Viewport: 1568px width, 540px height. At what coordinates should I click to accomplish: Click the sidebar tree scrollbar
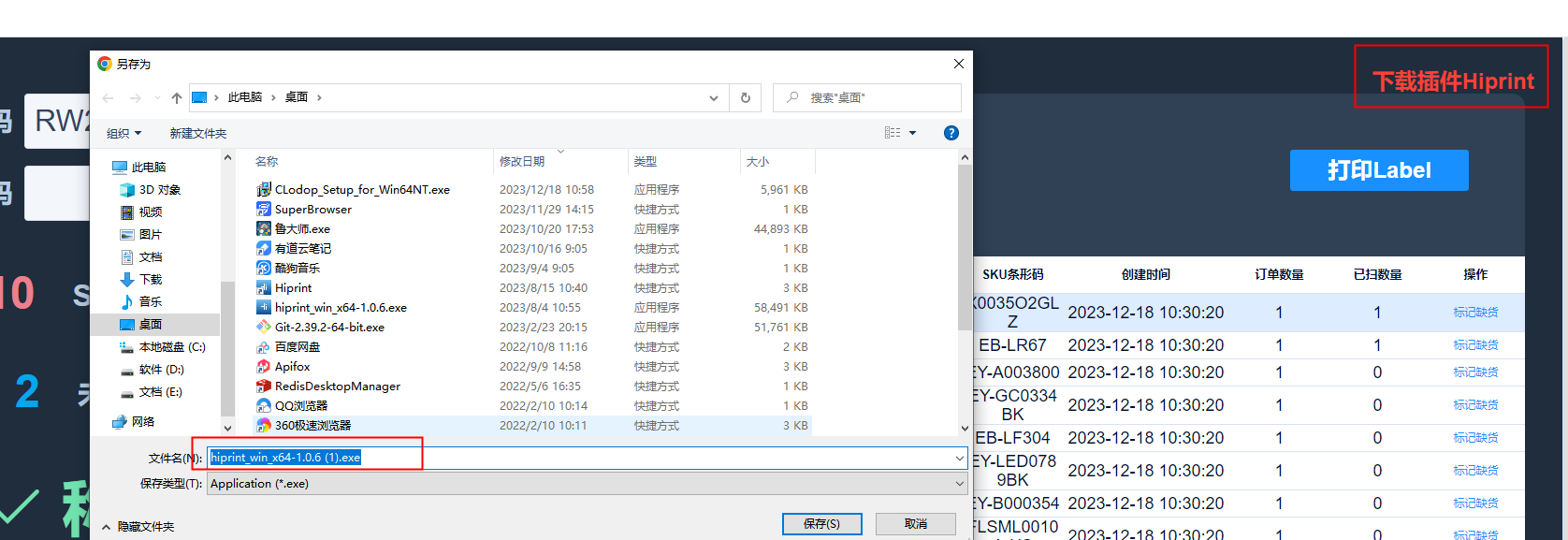point(227,348)
